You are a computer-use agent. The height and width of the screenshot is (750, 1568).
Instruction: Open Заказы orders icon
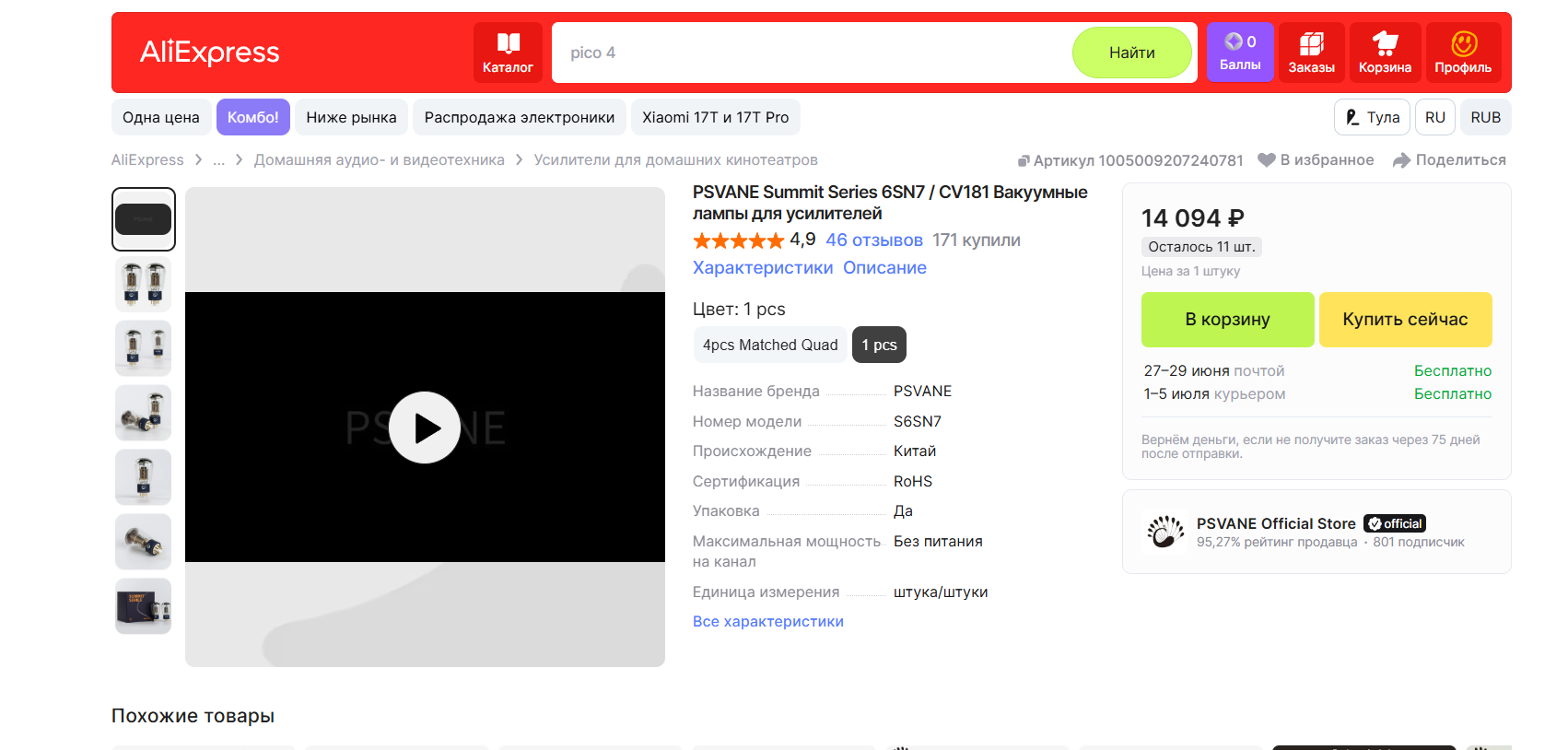point(1311,53)
